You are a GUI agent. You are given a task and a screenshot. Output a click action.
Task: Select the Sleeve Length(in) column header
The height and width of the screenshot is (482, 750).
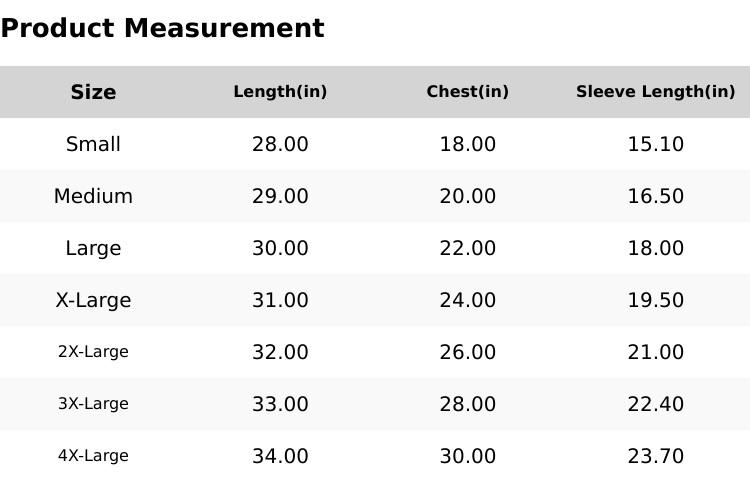coord(655,92)
